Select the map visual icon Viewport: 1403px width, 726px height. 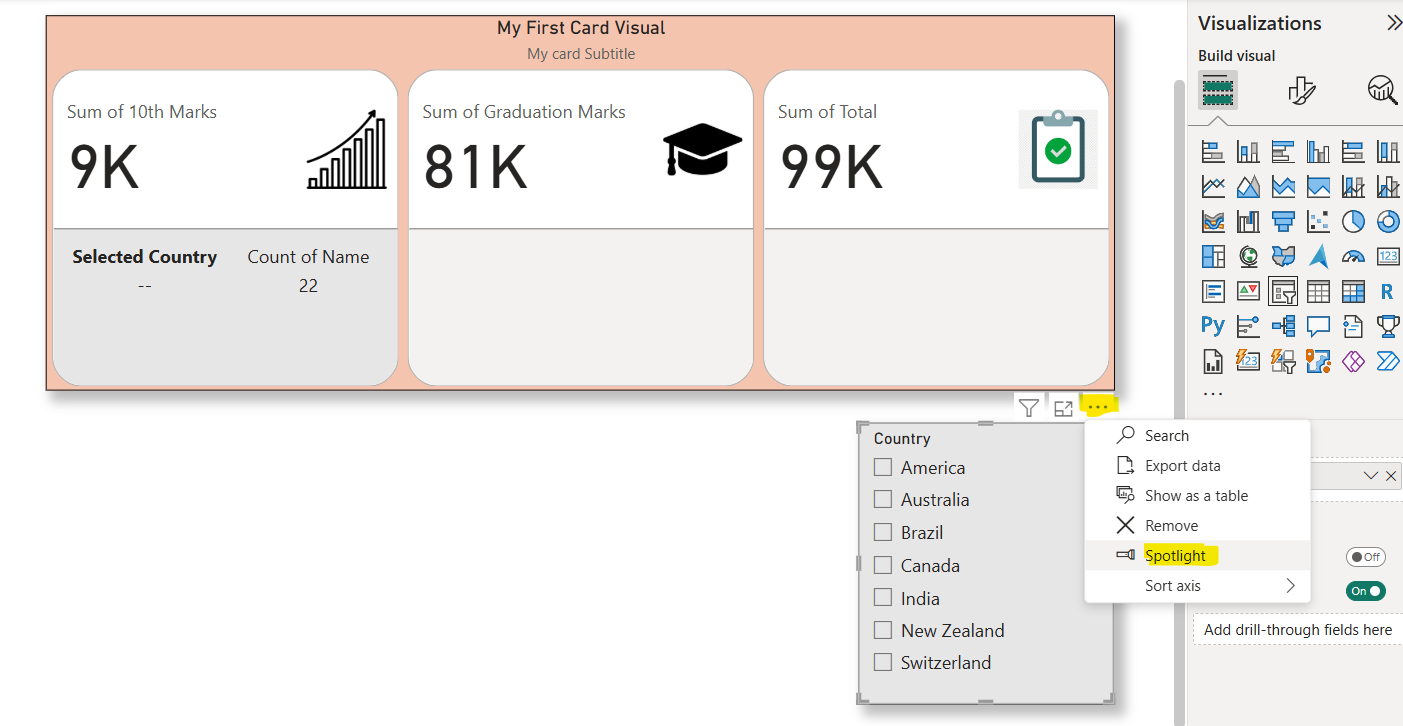point(1248,256)
